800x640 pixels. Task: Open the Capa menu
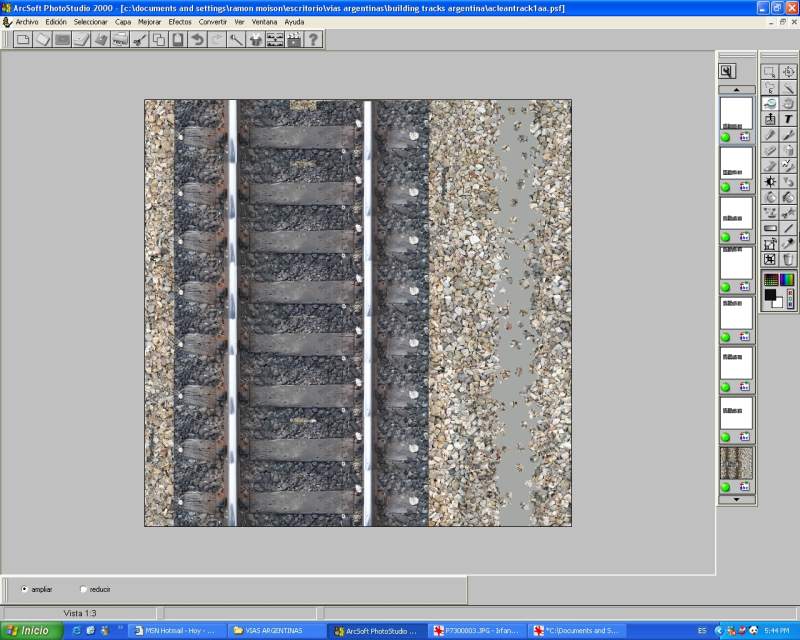pos(123,21)
